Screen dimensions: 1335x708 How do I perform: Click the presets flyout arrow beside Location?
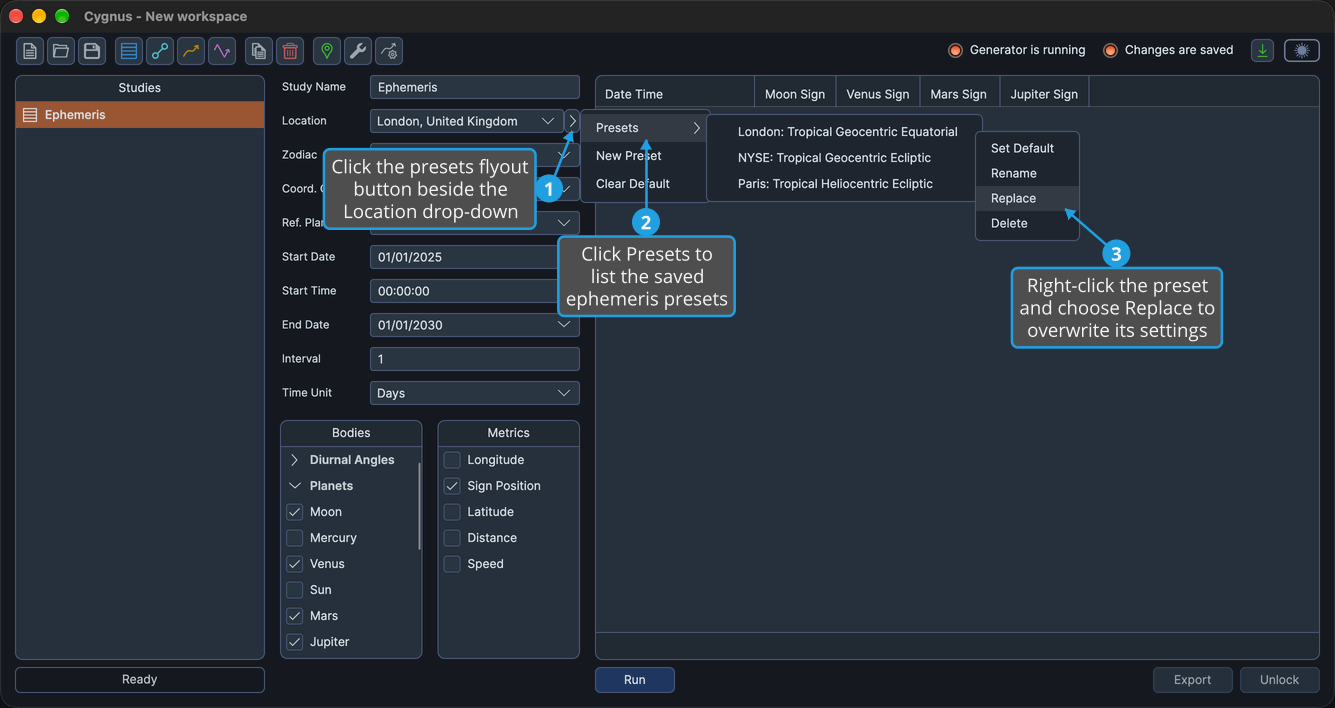pyautogui.click(x=573, y=121)
